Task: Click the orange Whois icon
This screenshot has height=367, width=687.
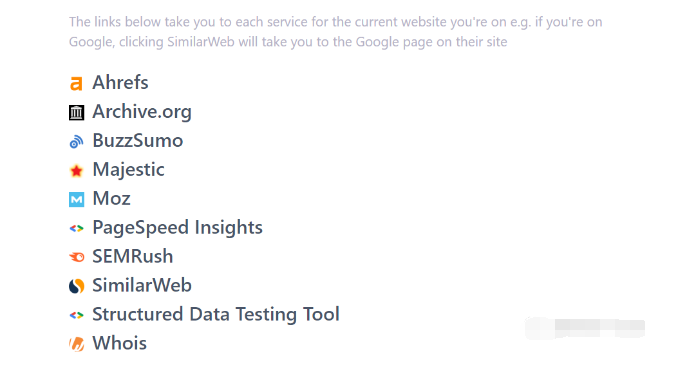Action: click(x=76, y=344)
